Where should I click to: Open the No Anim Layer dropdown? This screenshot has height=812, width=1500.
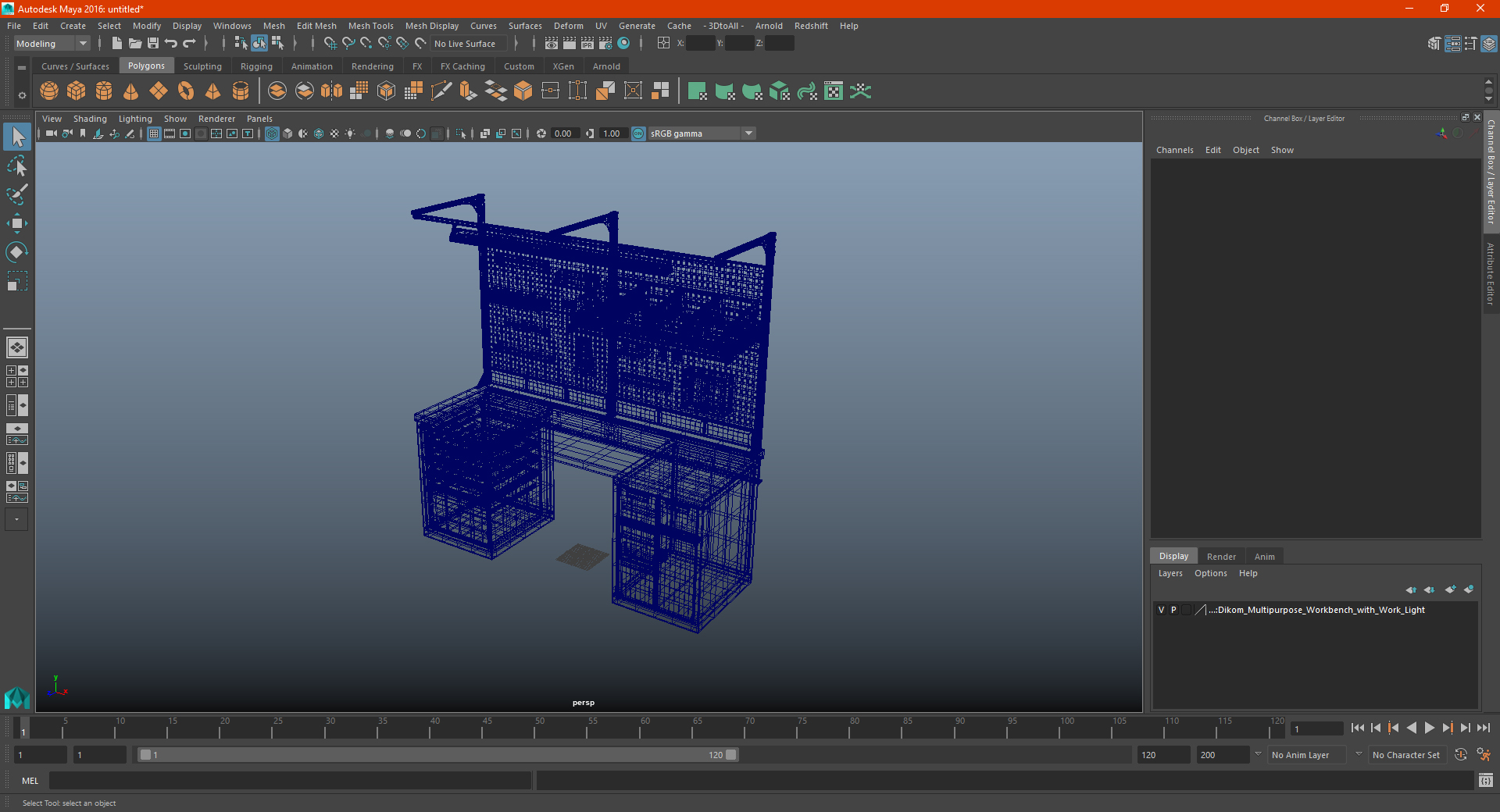click(x=1307, y=755)
